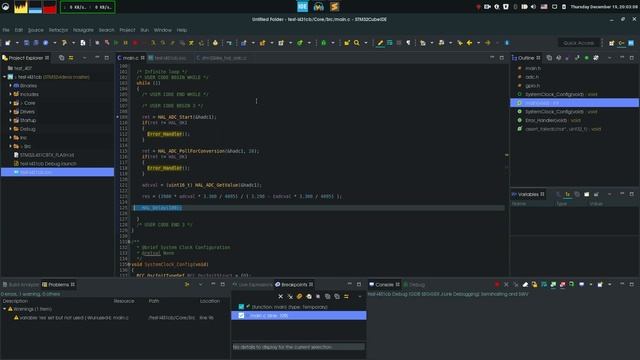Image resolution: width=640 pixels, height=360 pixels.
Task: Open the Debug button dropdown arrow
Action: tap(333, 43)
